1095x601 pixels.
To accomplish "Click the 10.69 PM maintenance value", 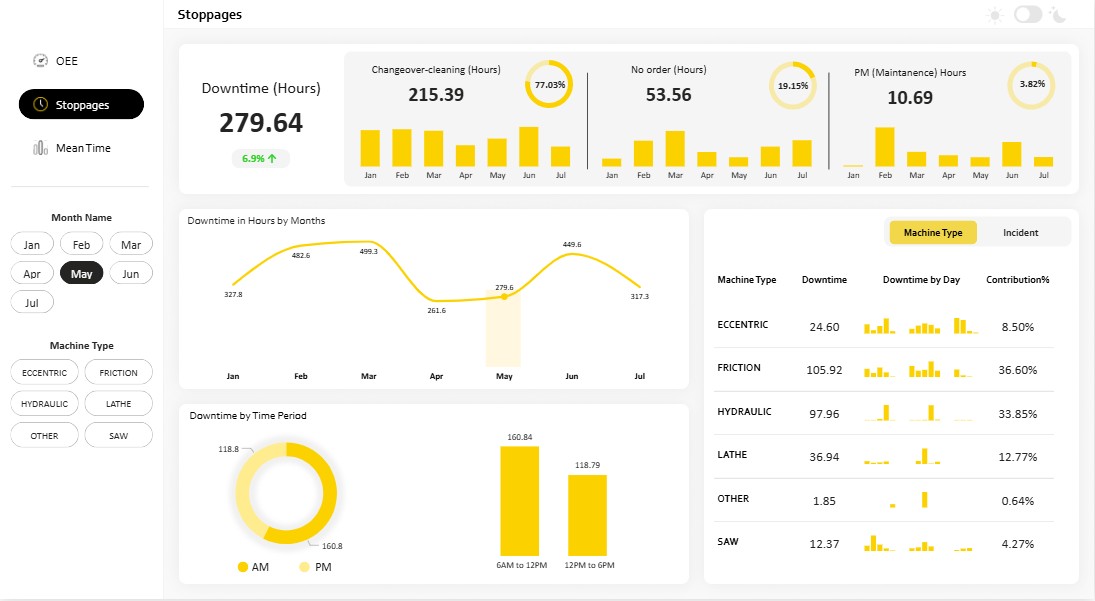I will click(910, 98).
